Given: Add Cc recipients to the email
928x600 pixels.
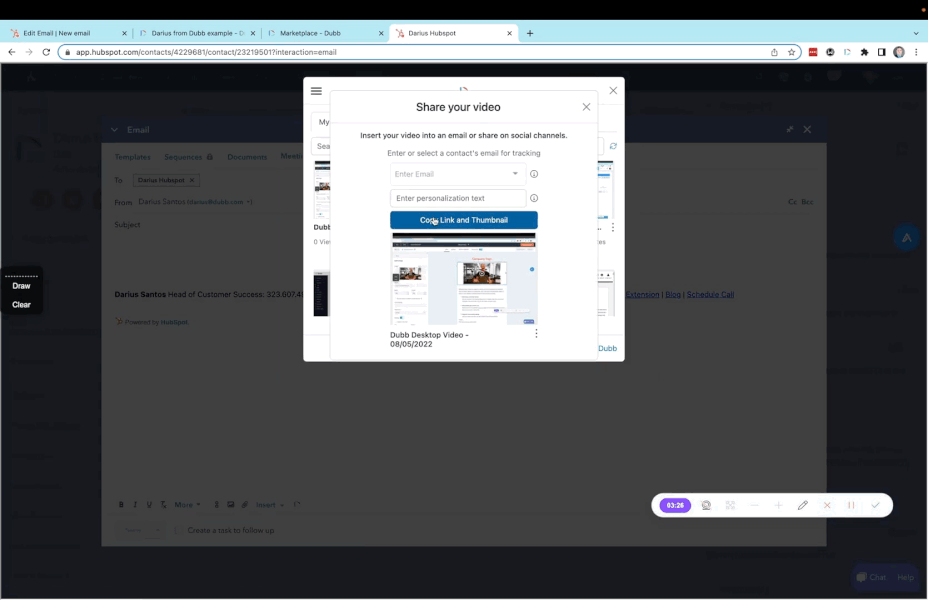Looking at the screenshot, I should pos(792,202).
